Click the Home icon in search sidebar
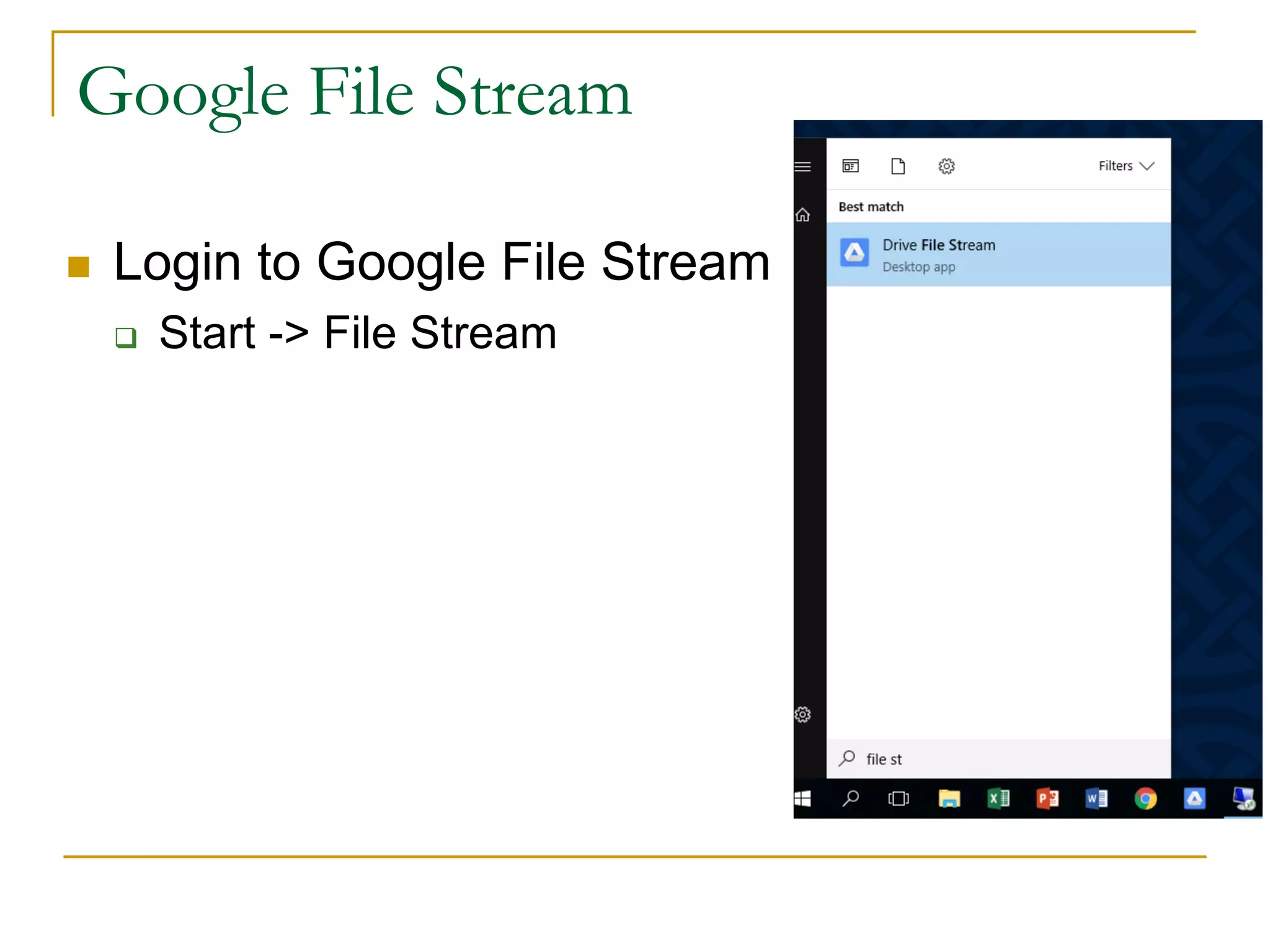Screen dimensions: 1270x952 (803, 215)
